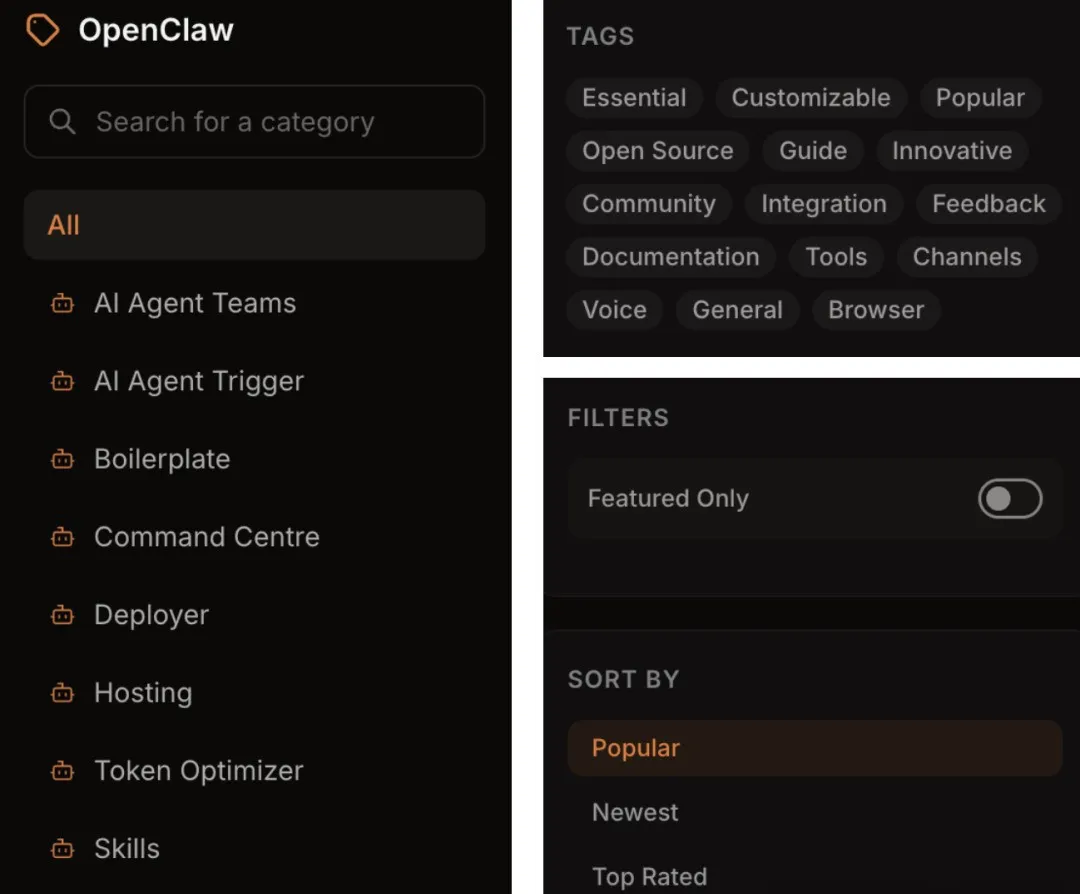
Task: Choose the Top Rated sort option
Action: coord(649,877)
